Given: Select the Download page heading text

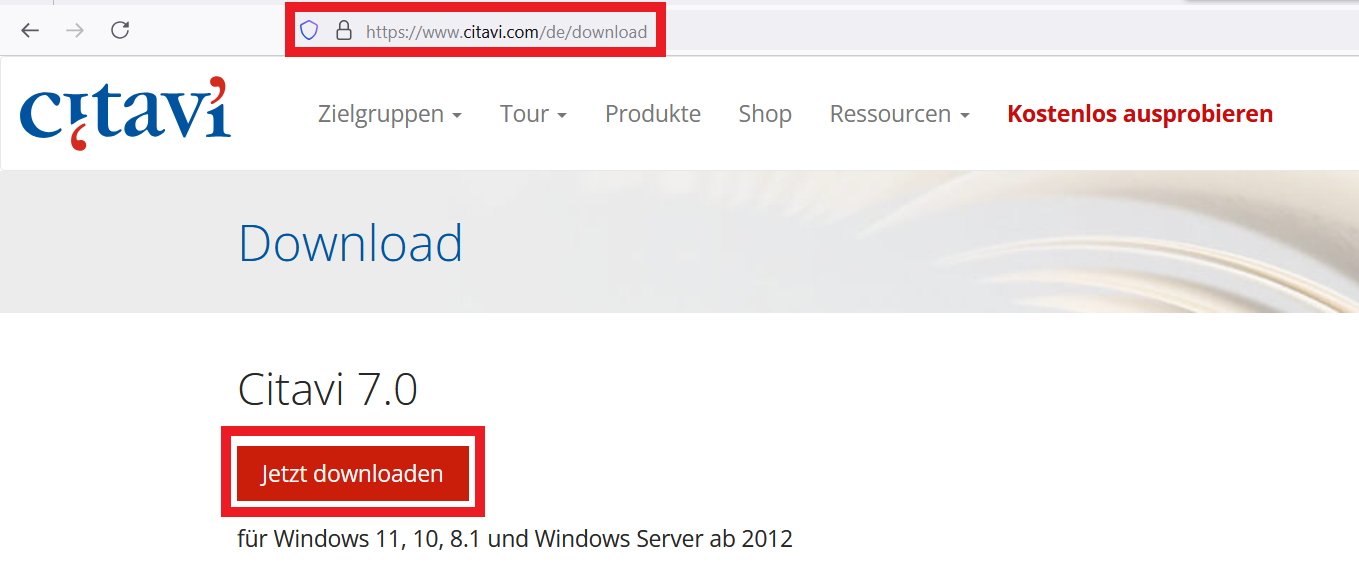Looking at the screenshot, I should (x=351, y=243).
